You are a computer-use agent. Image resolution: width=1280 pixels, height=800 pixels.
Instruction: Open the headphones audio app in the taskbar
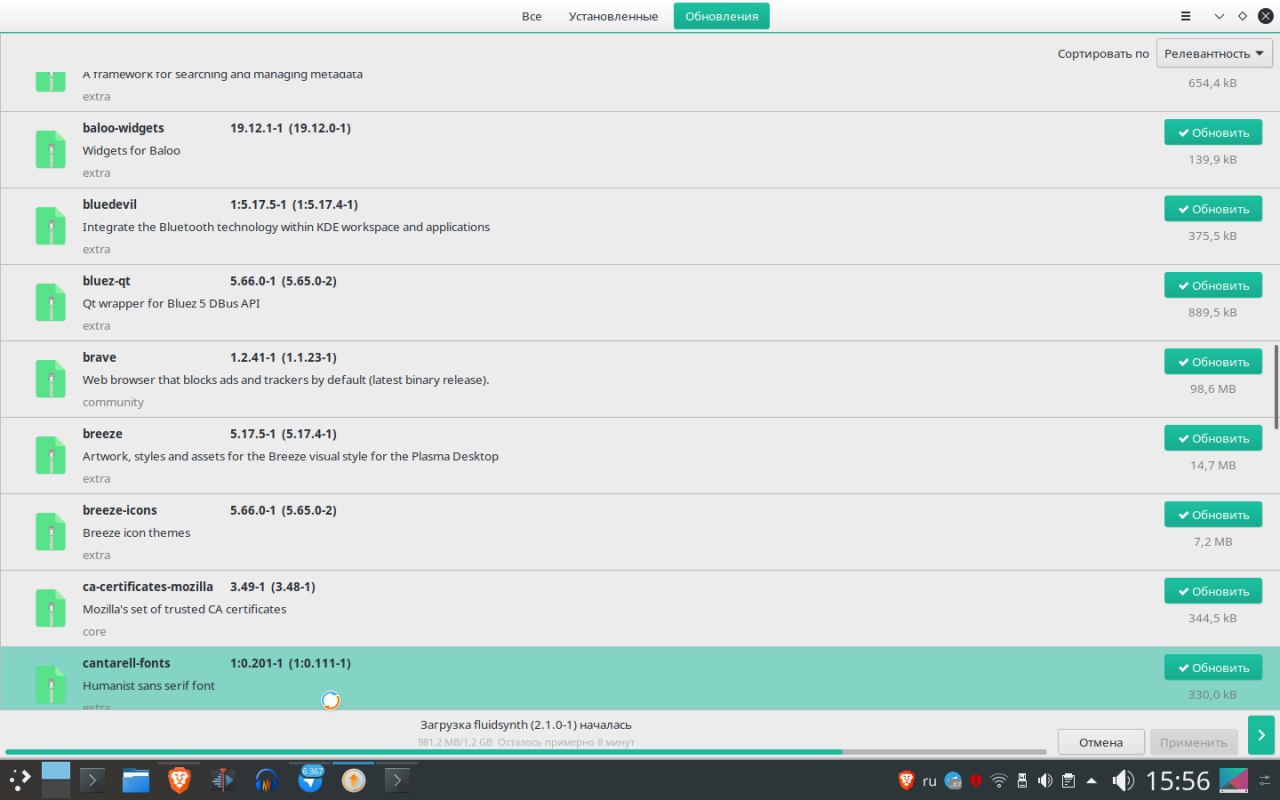266,779
